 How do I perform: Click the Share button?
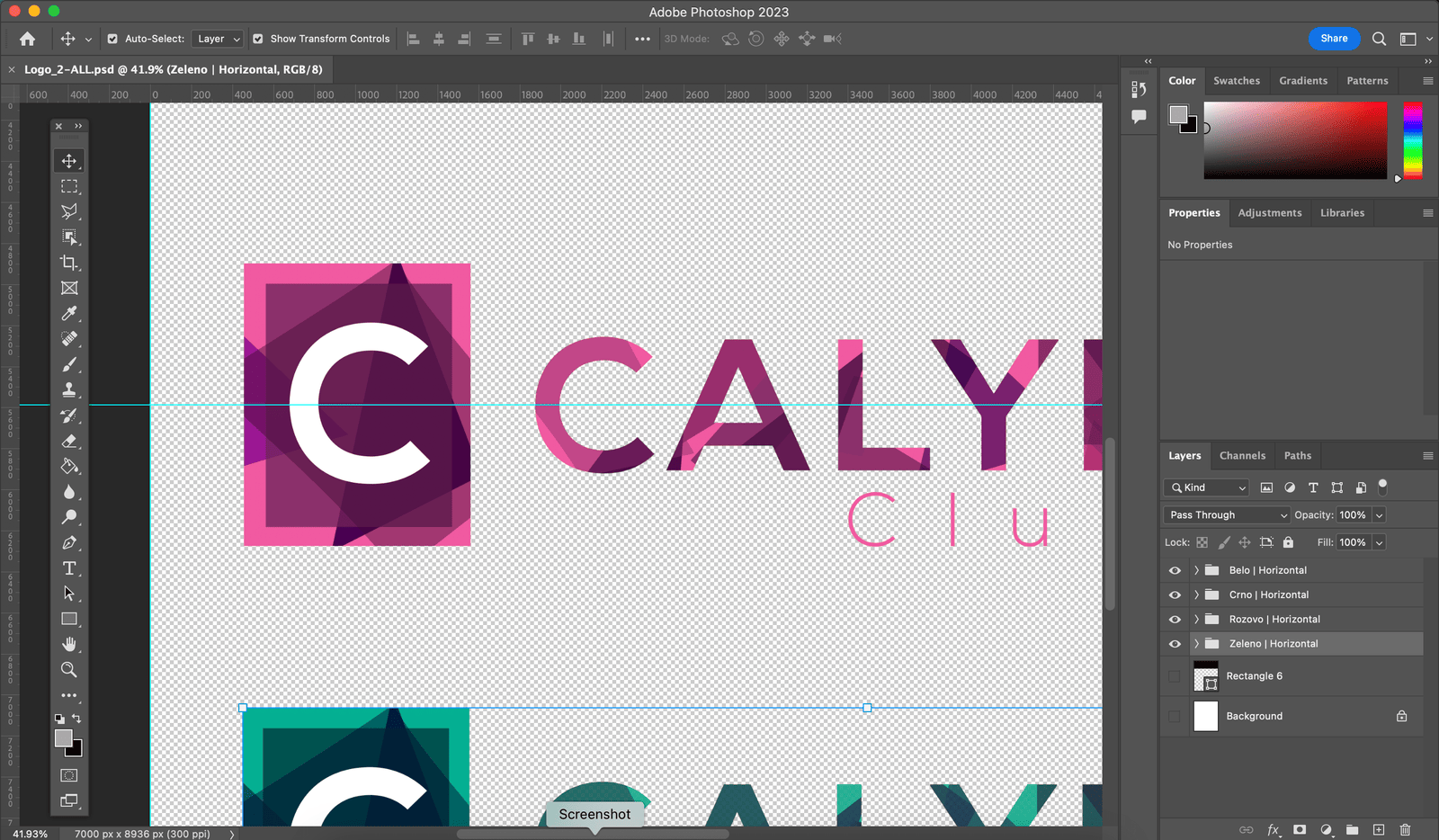point(1333,39)
